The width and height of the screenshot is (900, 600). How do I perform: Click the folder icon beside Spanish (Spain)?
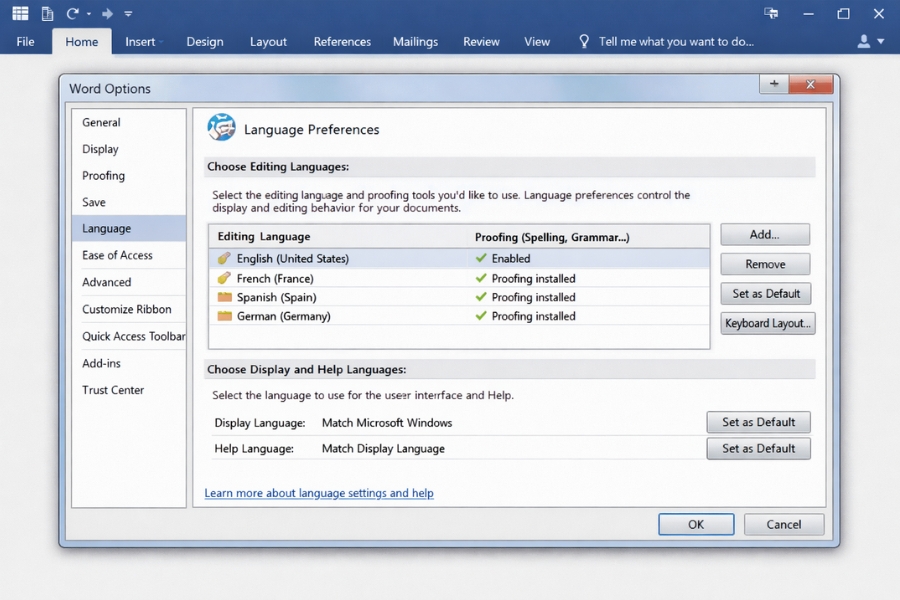click(x=224, y=297)
